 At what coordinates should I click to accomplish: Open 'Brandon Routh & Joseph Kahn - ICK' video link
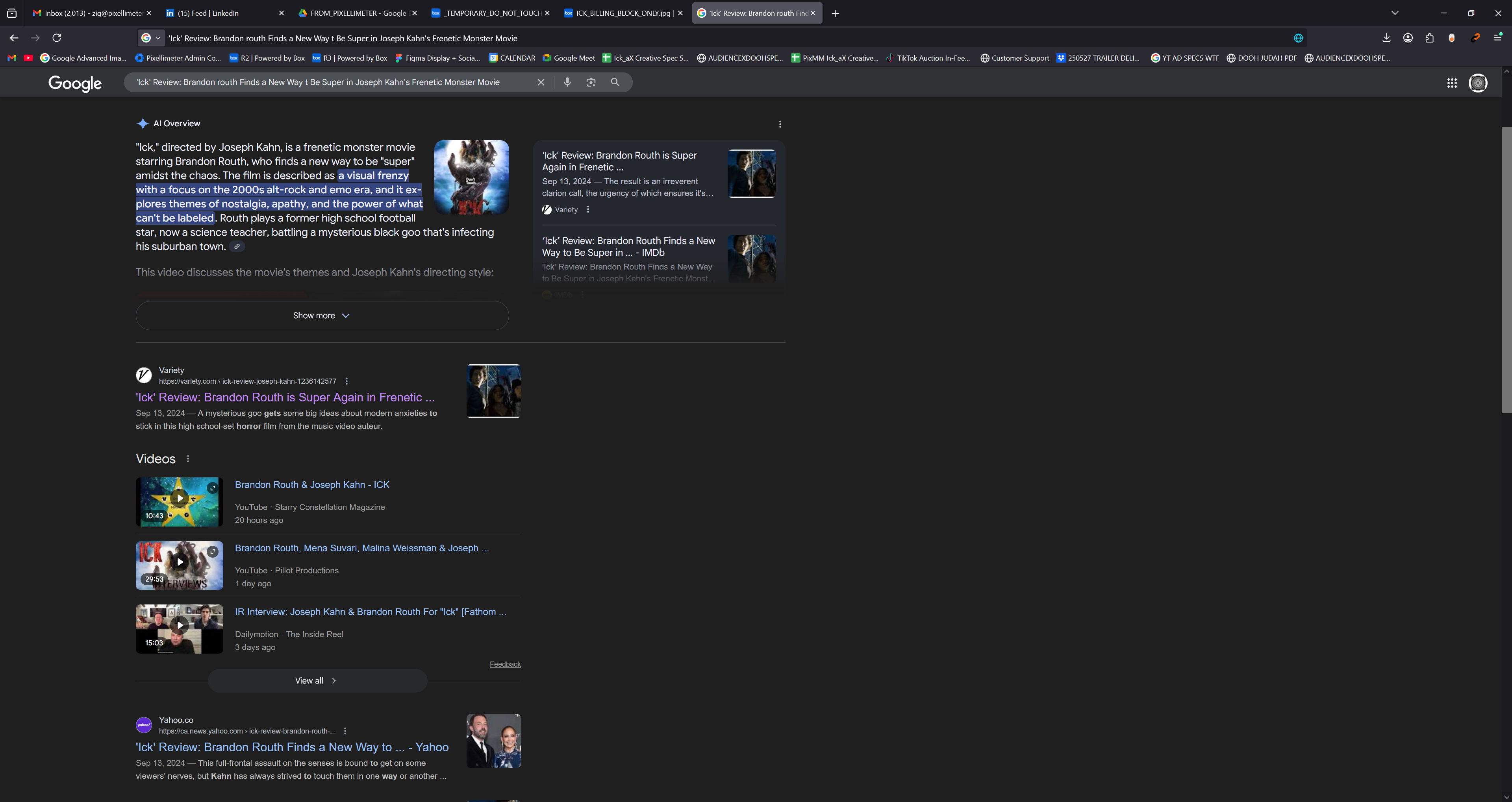coord(312,485)
